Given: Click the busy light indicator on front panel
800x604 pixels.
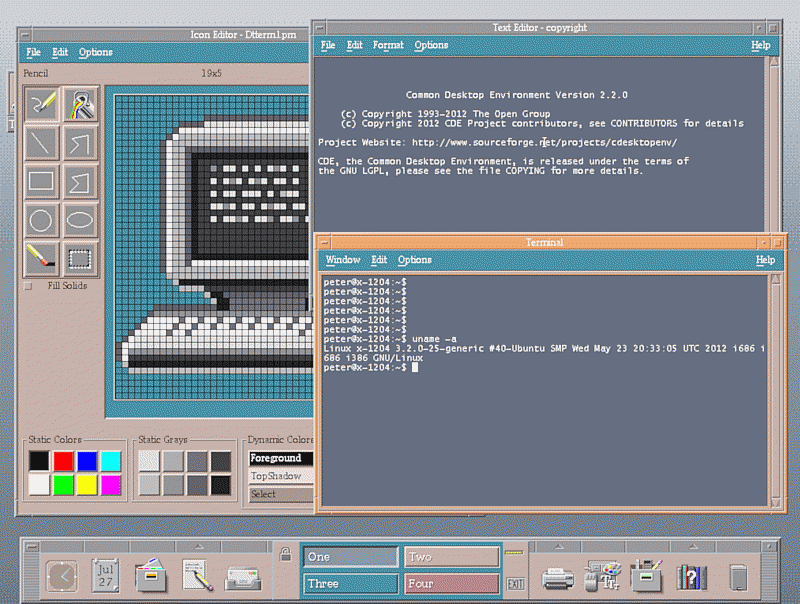Looking at the screenshot, I should [x=514, y=552].
